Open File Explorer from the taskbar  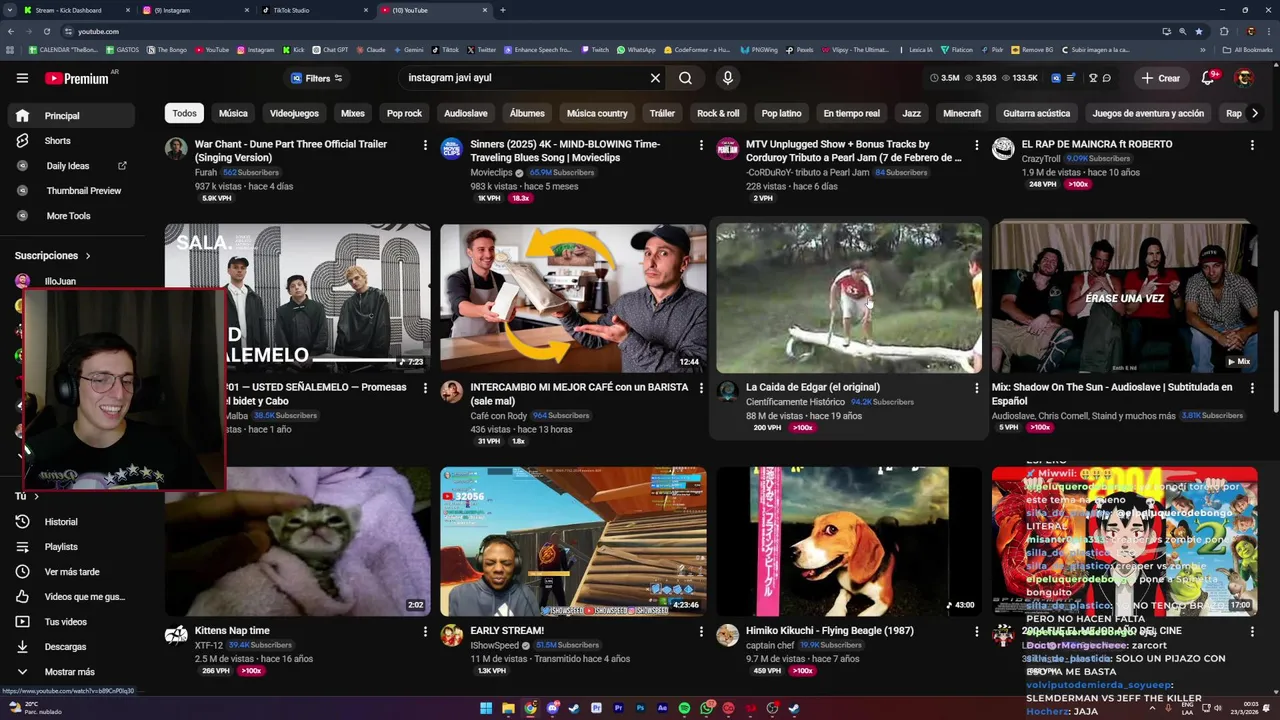(x=508, y=708)
